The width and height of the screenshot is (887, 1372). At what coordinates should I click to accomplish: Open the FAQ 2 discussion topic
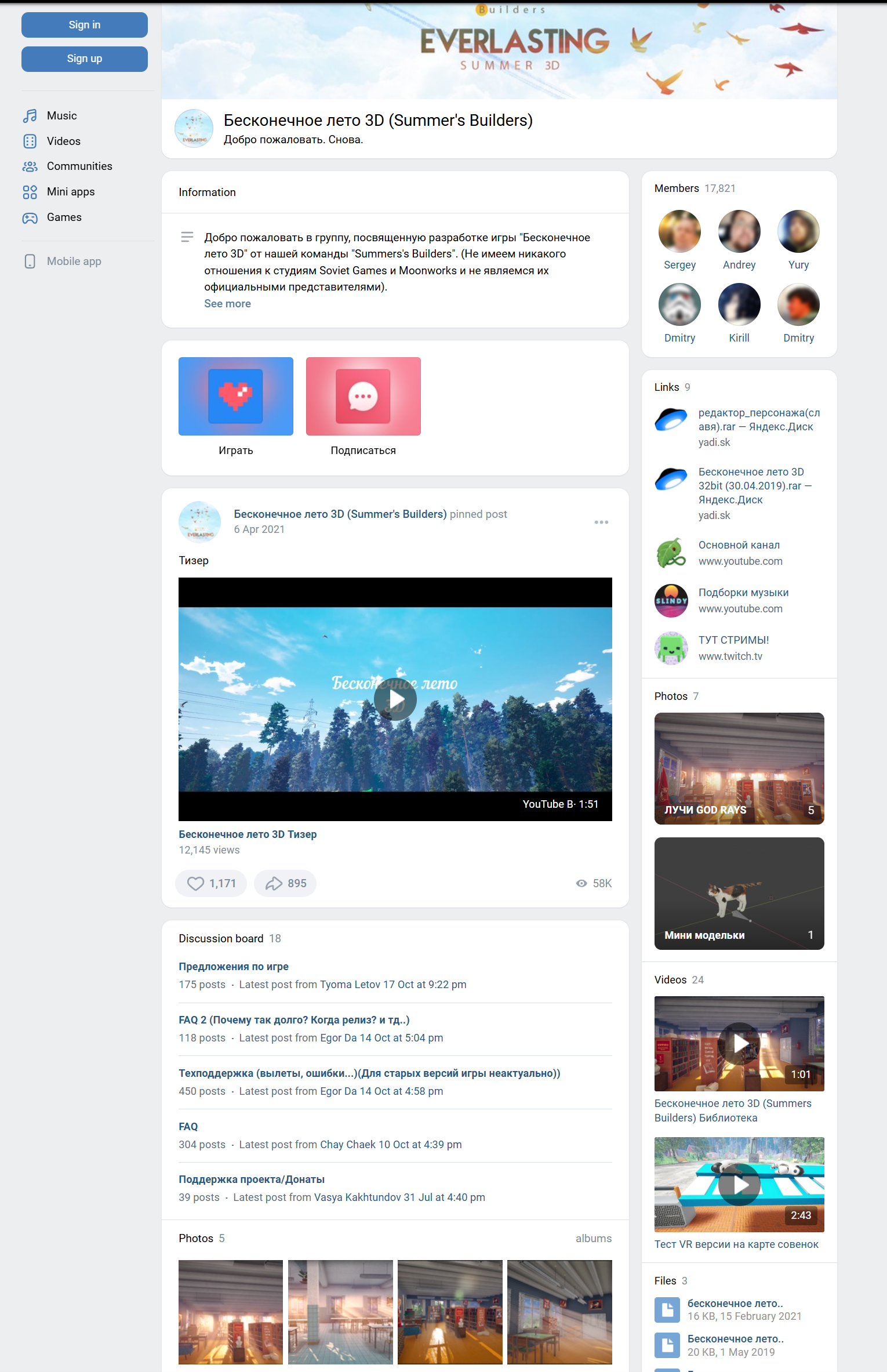[294, 1020]
